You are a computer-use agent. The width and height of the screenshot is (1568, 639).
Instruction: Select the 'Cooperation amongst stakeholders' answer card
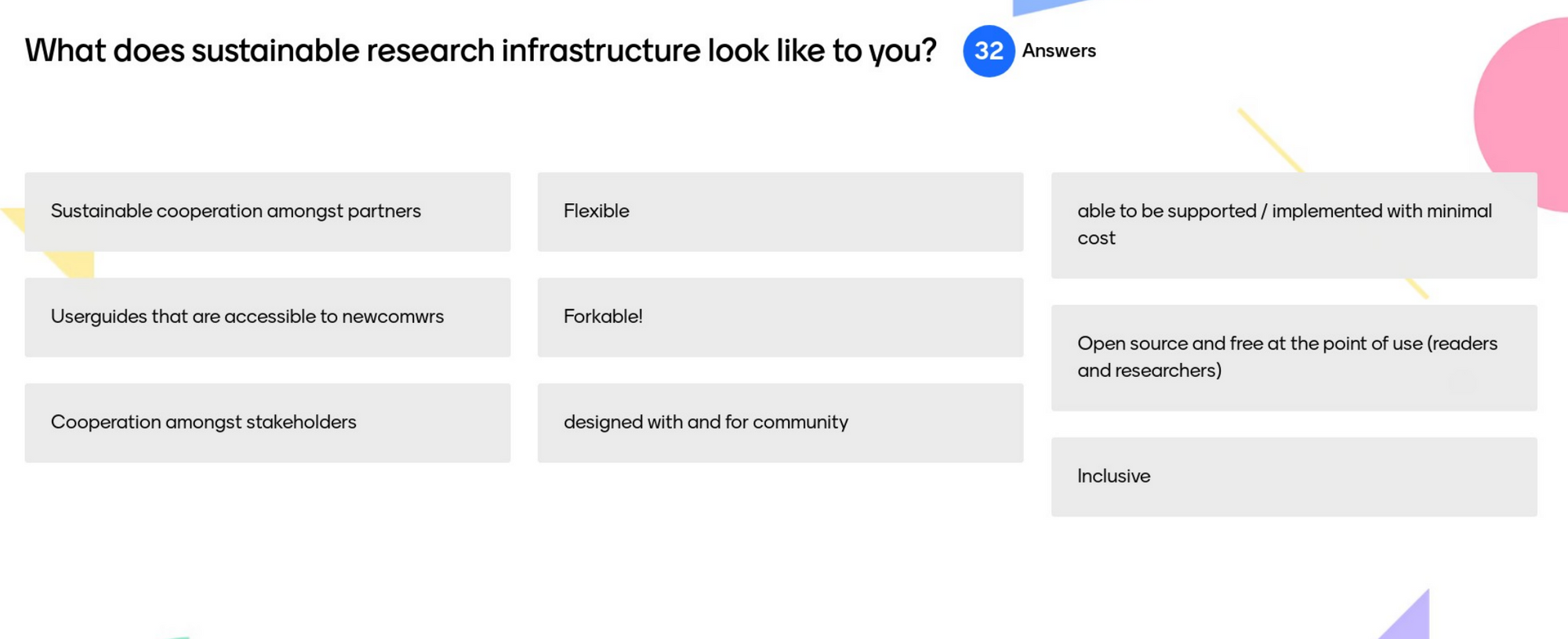click(267, 423)
